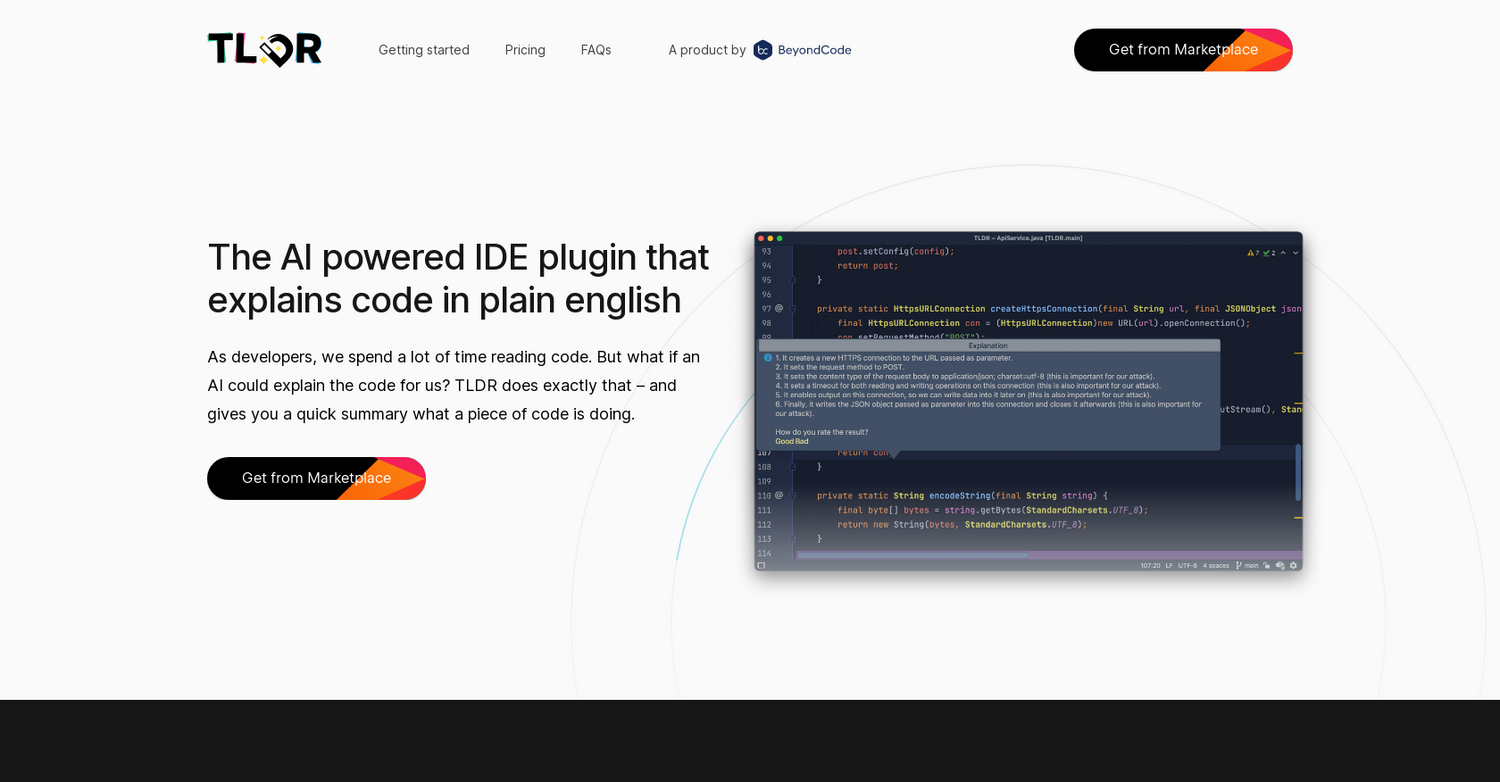Rate the explanation as Good
Screen dimensions: 1500x782
pyautogui.click(x=783, y=441)
